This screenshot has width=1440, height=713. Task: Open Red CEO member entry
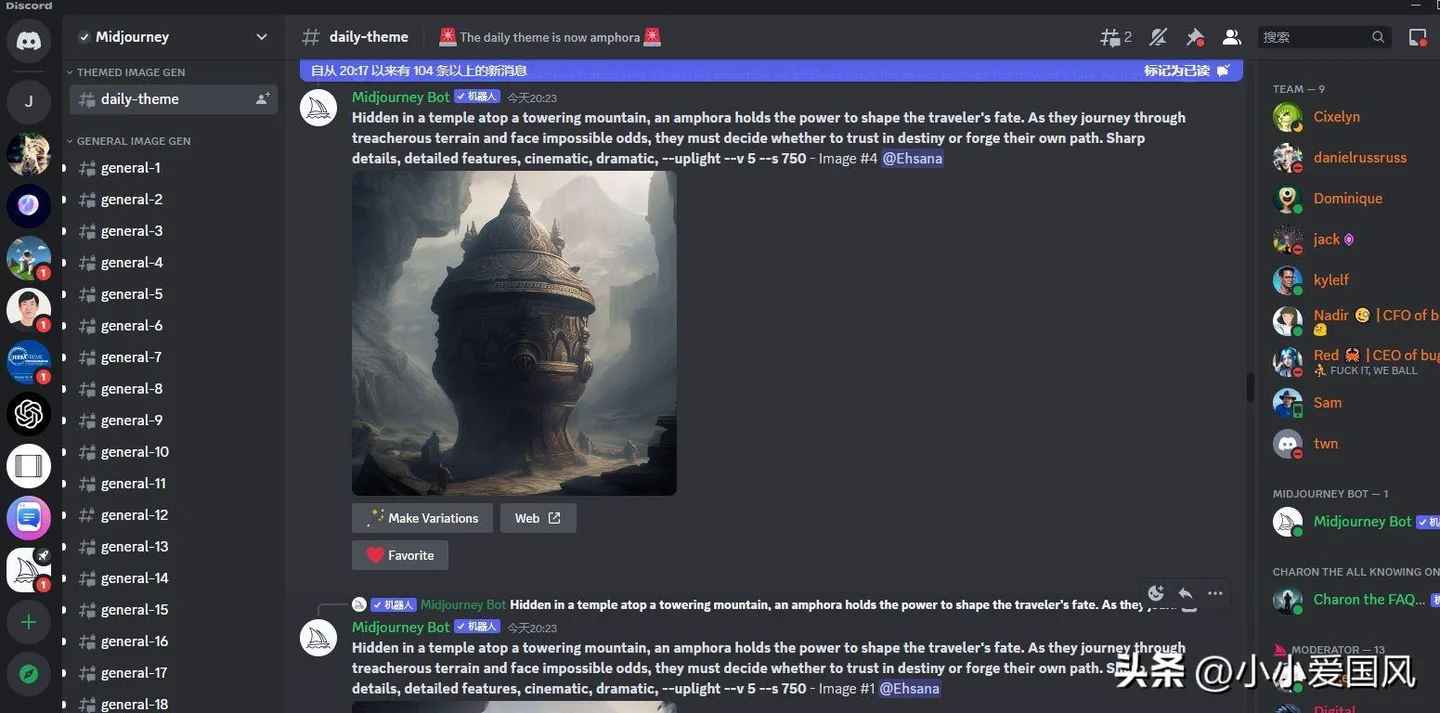[x=1355, y=362]
